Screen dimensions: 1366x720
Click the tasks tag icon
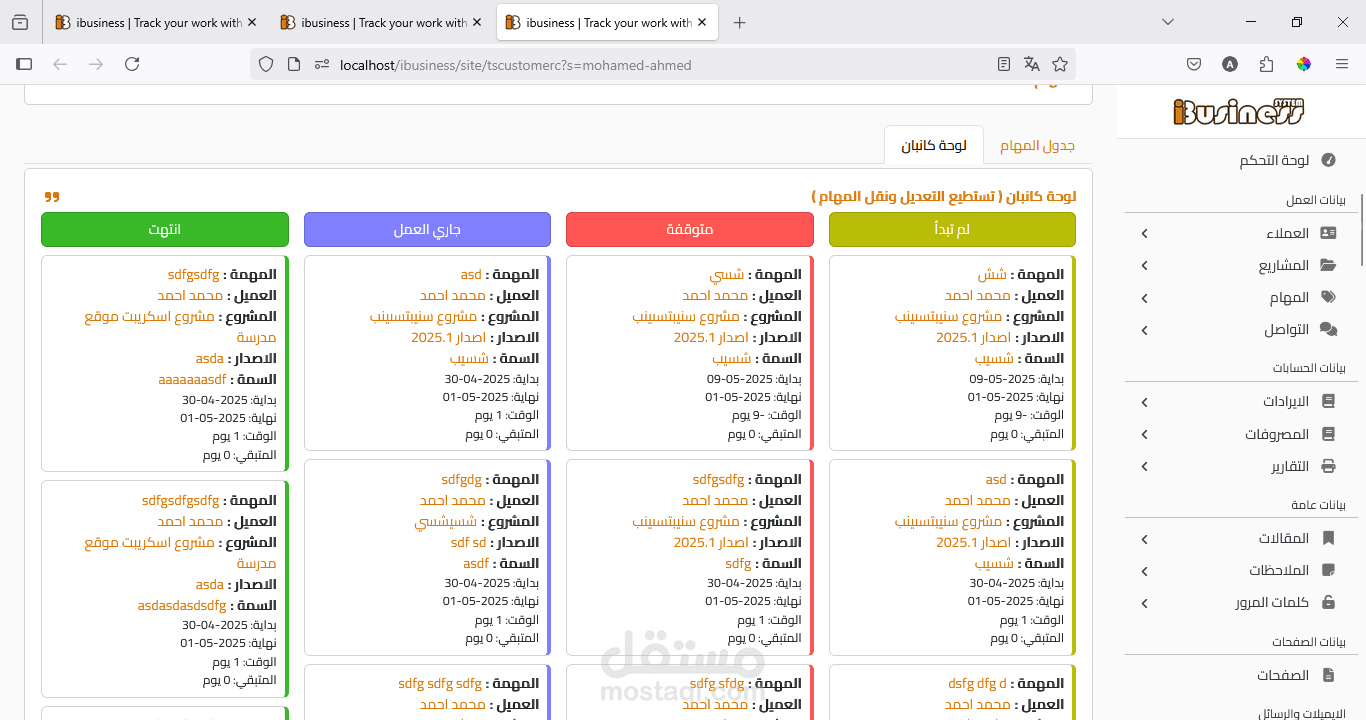(x=1328, y=297)
